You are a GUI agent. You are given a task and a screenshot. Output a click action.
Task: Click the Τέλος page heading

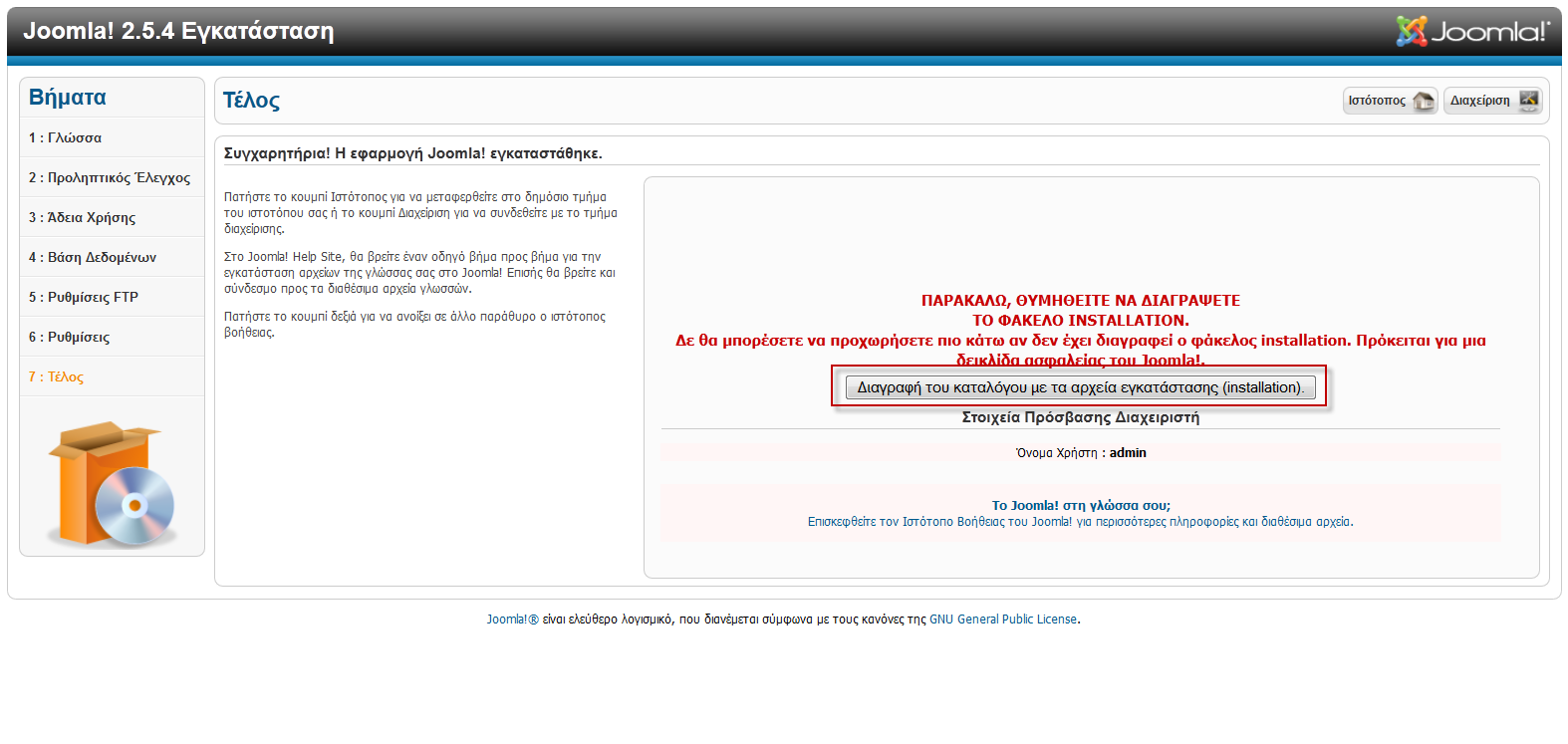(x=251, y=101)
